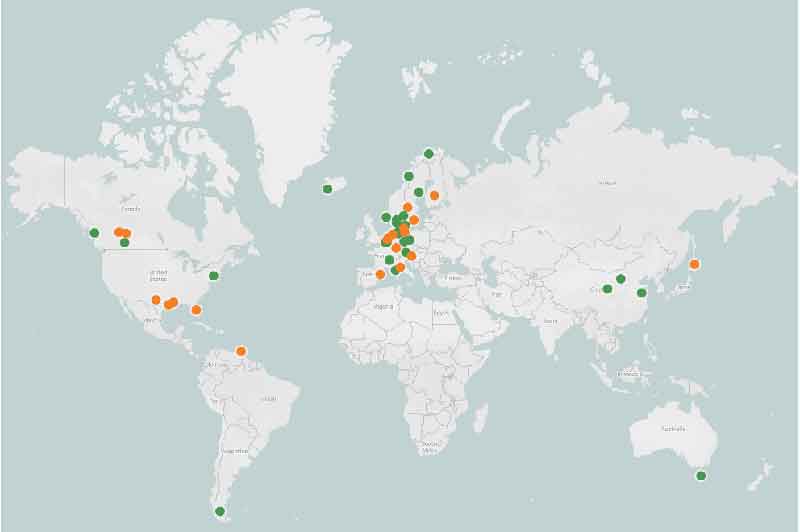The width and height of the screenshot is (800, 532).
Task: Click the northernmost green marker in China
Action: tap(621, 279)
